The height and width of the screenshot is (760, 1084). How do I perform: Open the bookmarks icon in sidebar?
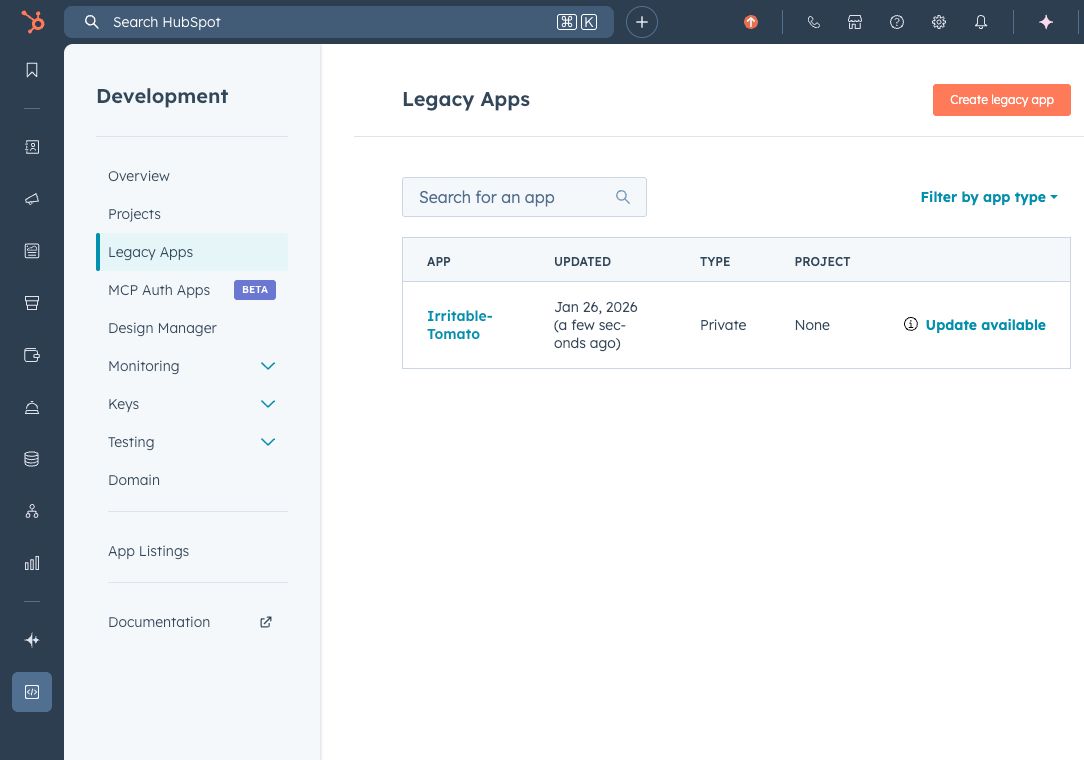[32, 70]
